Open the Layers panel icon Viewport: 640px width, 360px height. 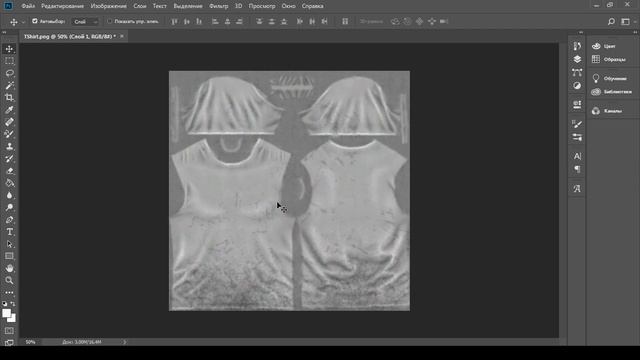[x=577, y=60]
